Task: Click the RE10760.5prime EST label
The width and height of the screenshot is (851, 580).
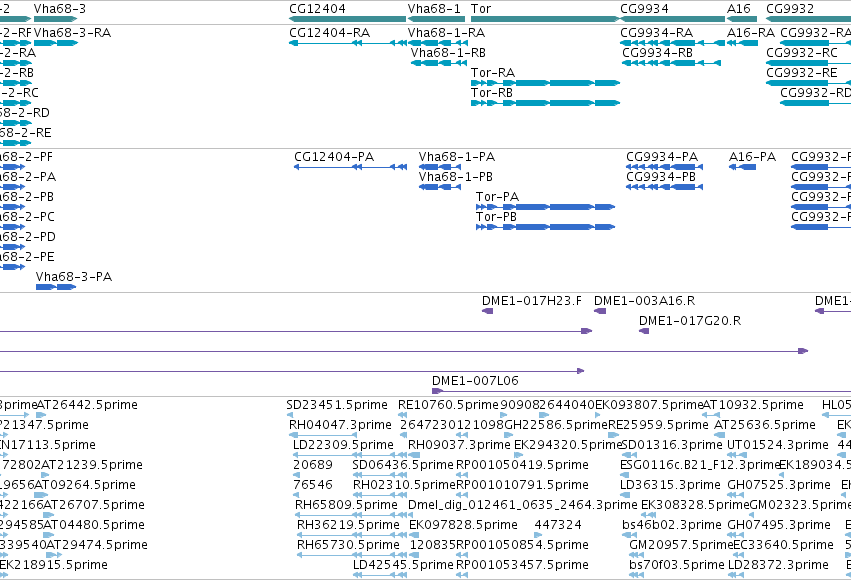Action: pos(448,405)
